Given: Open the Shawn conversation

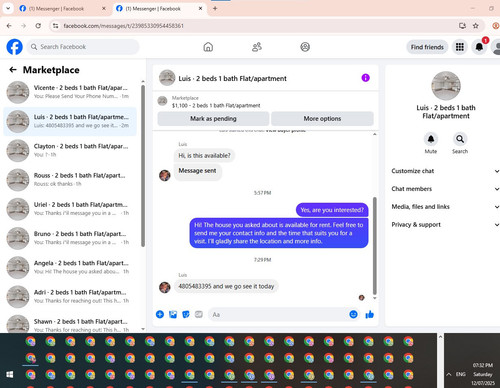Looking at the screenshot, I should tap(70, 324).
